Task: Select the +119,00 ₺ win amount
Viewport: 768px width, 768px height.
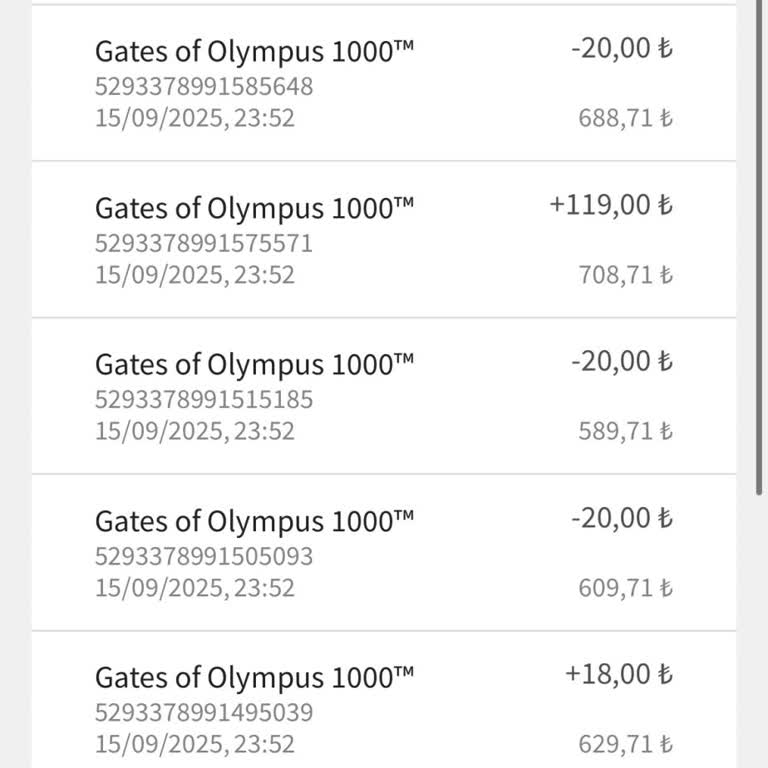Action: click(610, 205)
